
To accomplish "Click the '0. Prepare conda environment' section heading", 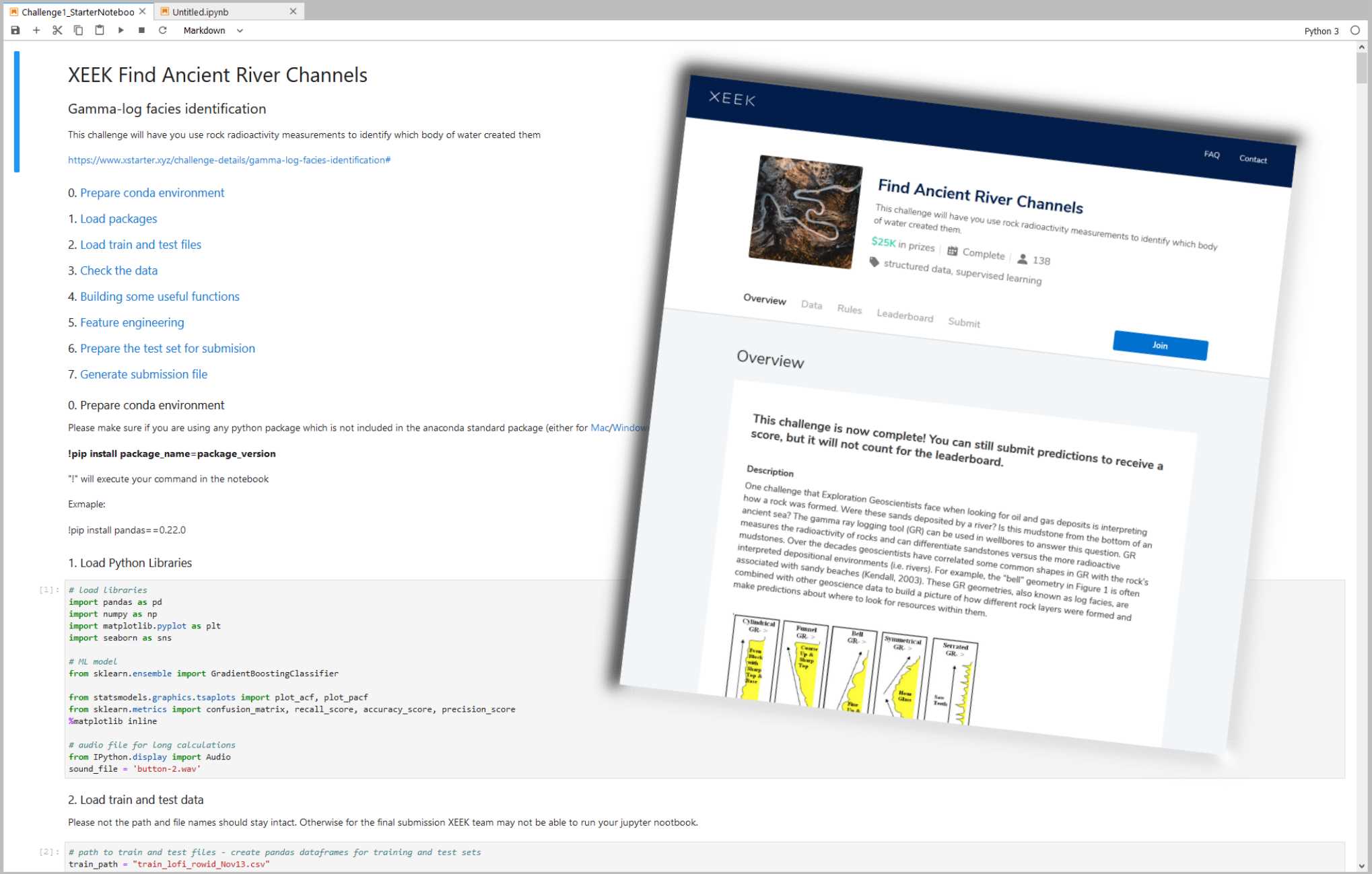I will [146, 405].
